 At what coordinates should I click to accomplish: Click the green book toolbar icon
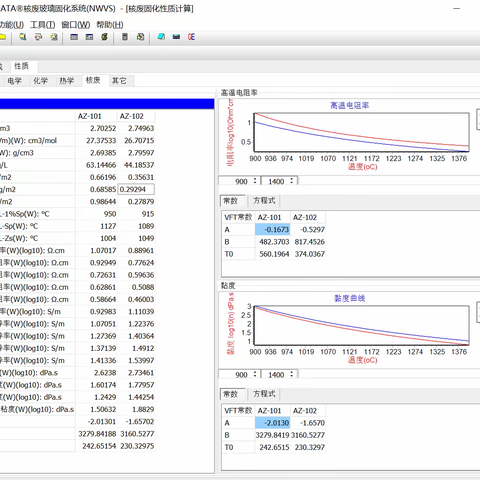(104, 37)
